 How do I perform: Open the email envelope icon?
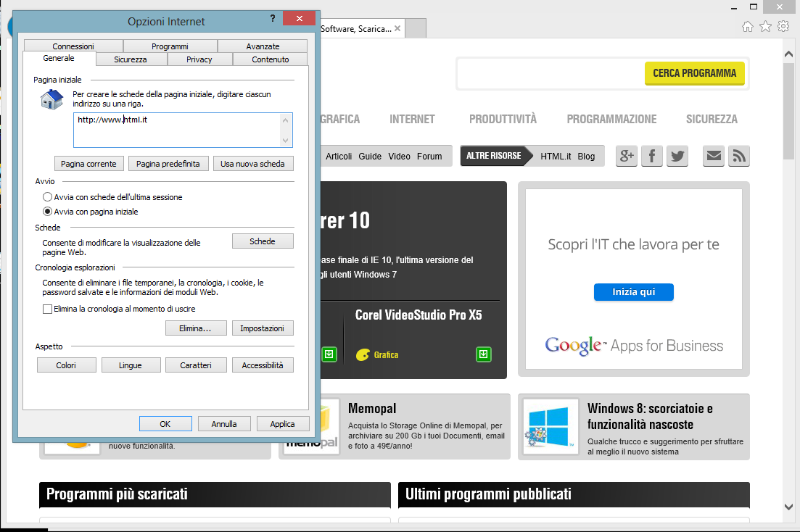[713, 156]
